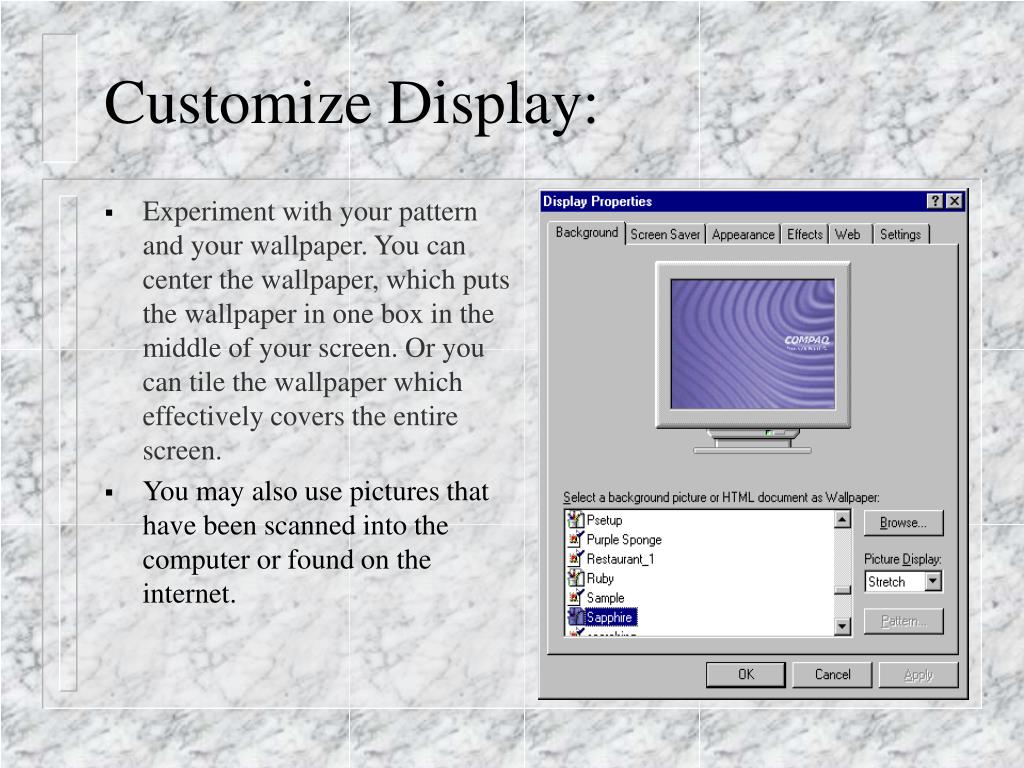Open the Picture Display dropdown arrow
1024x768 pixels.
[933, 581]
